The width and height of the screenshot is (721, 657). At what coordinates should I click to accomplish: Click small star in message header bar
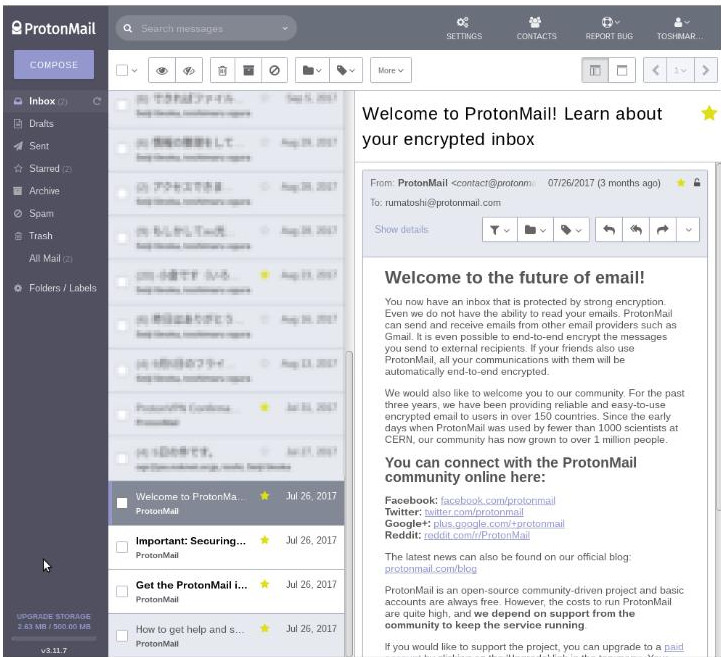click(681, 183)
